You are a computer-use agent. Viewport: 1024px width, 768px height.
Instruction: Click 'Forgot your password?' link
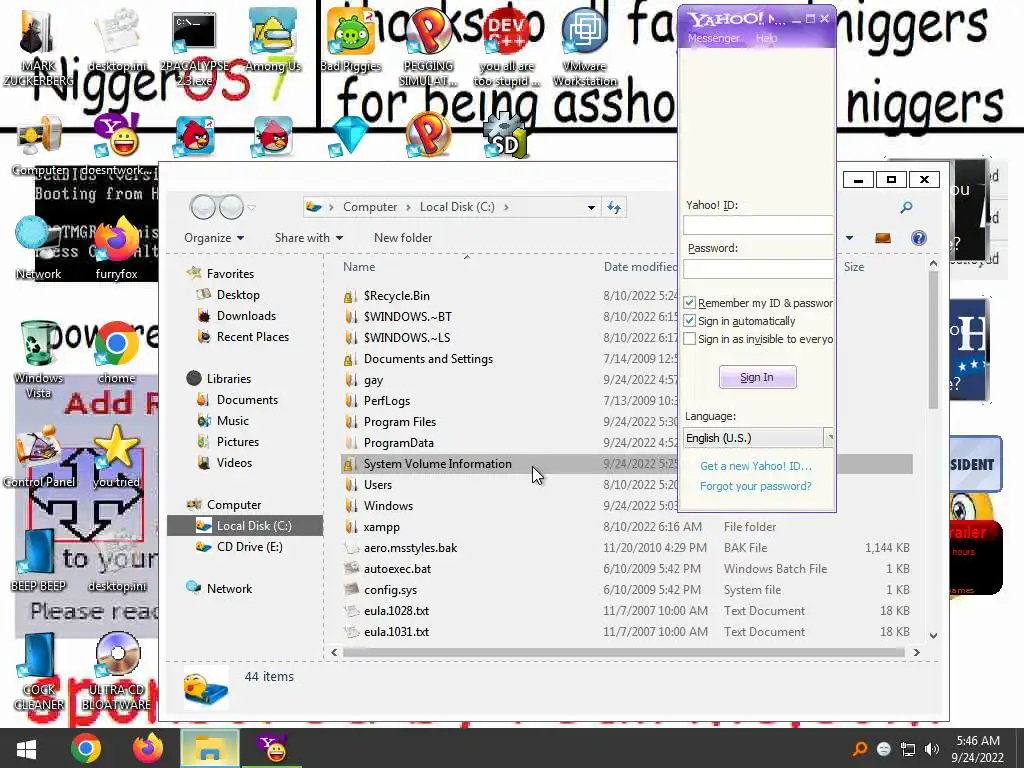click(x=756, y=486)
